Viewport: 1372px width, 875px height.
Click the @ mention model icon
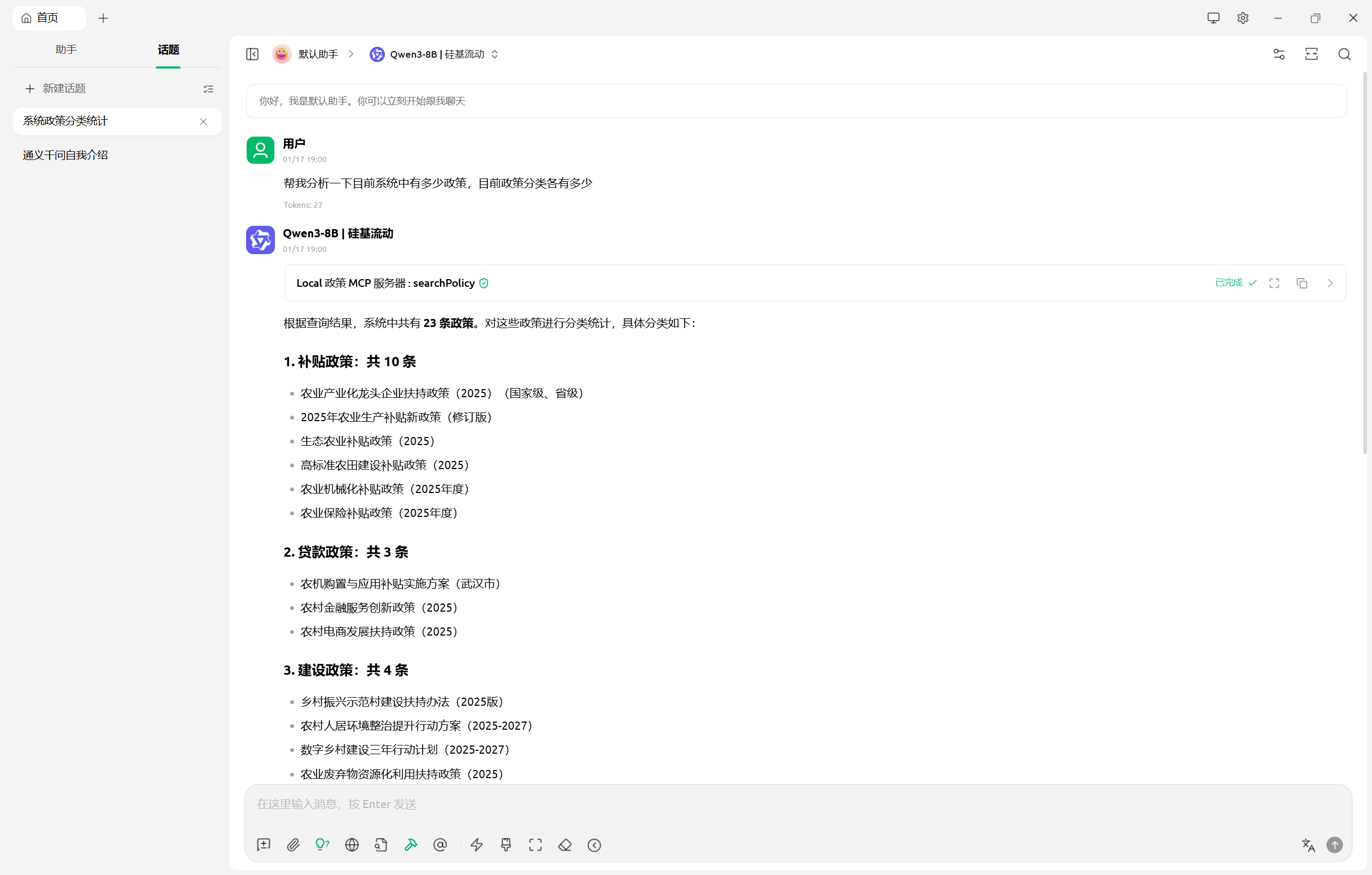click(x=440, y=845)
